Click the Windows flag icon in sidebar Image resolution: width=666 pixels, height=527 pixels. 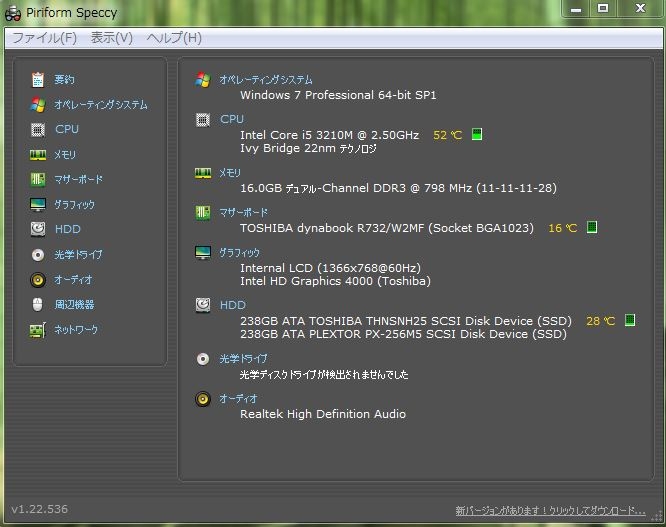click(38, 104)
